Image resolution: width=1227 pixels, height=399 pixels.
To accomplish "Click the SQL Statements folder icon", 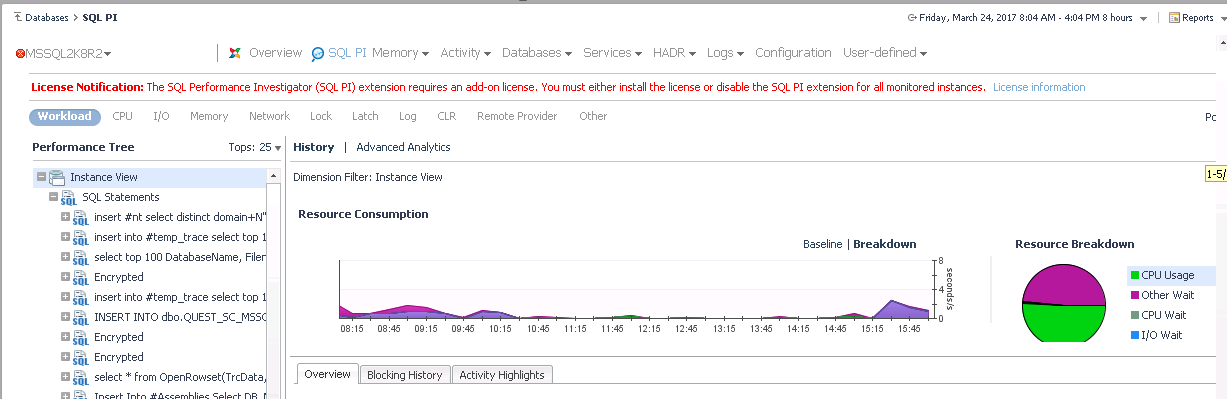I will [x=69, y=198].
